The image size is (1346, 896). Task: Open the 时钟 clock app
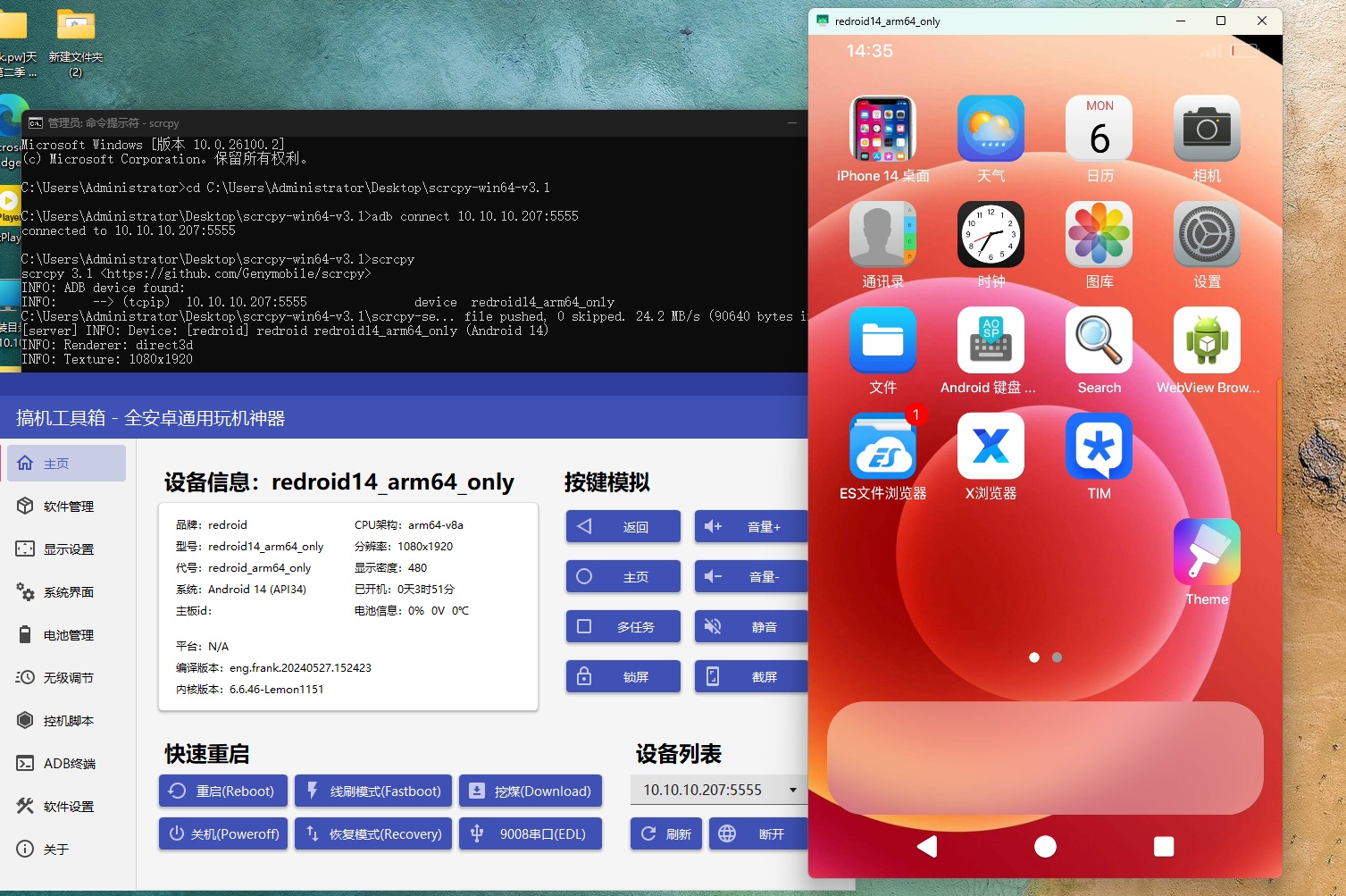point(991,234)
